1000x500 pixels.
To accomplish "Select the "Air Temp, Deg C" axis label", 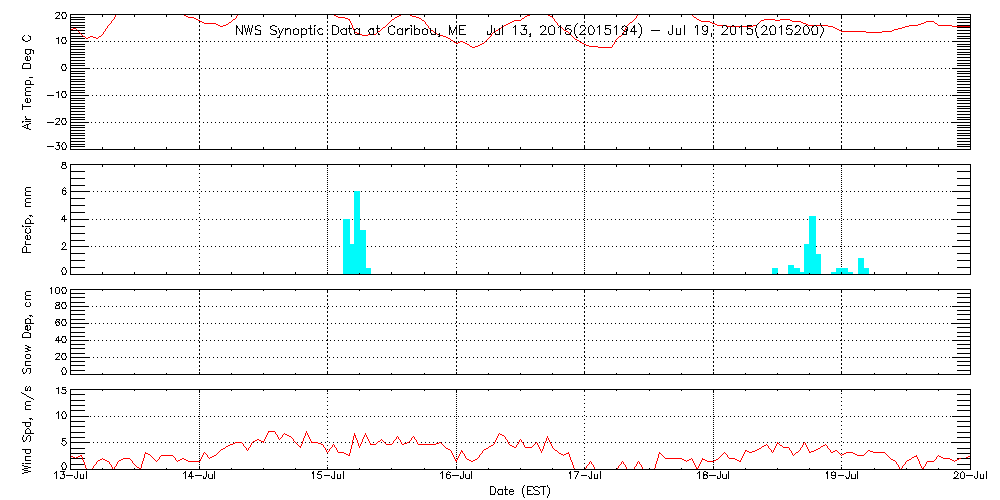I will [x=28, y=81].
